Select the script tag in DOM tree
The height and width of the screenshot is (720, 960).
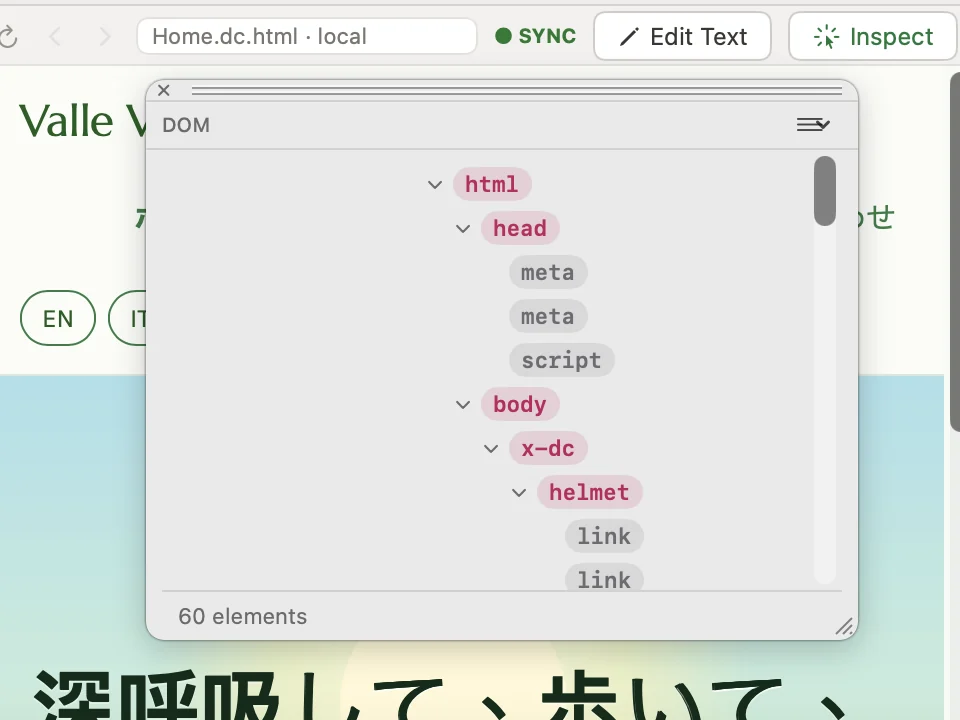[561, 361]
